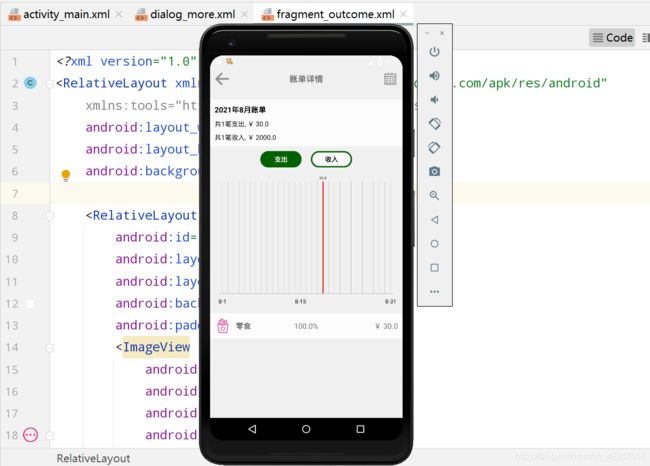Image resolution: width=650 pixels, height=466 pixels.
Task: Rotate the emulator right
Action: 434,148
